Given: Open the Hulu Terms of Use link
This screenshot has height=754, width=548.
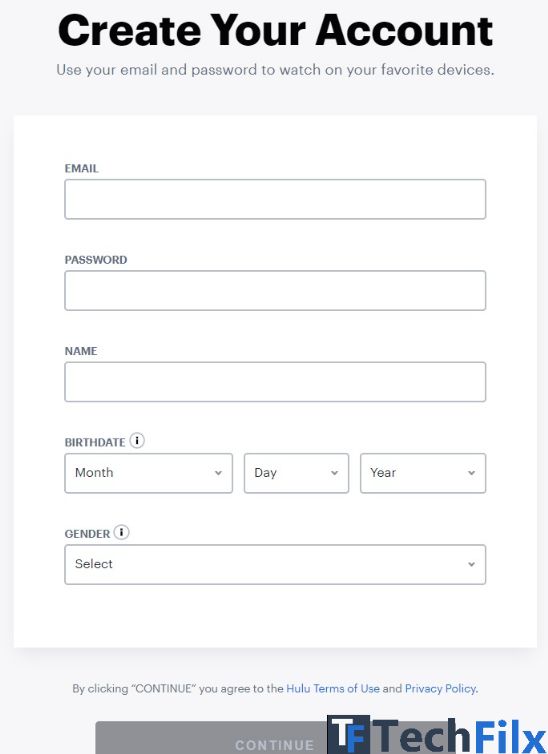Looking at the screenshot, I should pos(333,689).
